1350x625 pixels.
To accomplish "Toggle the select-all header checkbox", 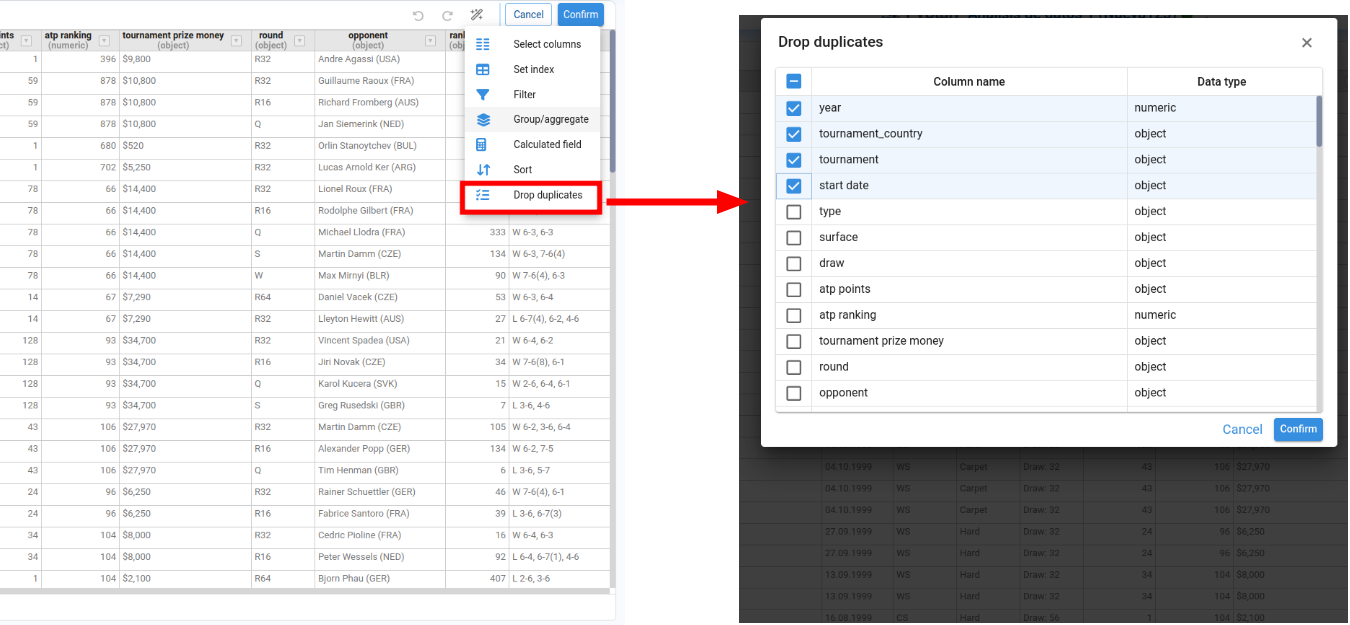I will [x=794, y=82].
